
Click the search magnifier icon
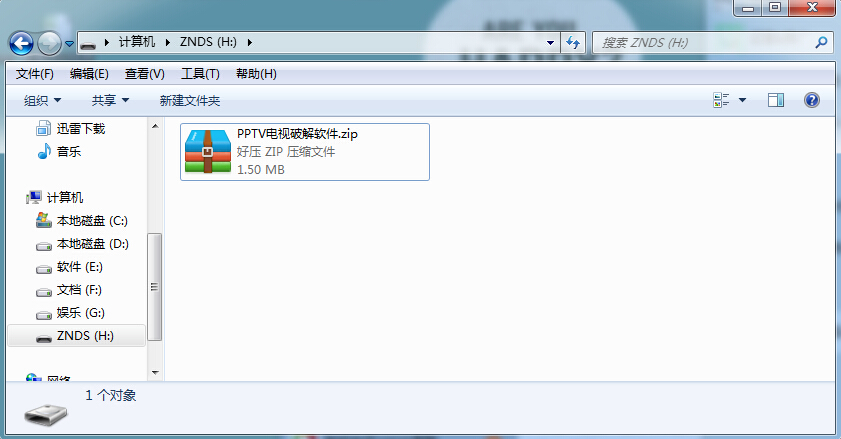[x=821, y=42]
